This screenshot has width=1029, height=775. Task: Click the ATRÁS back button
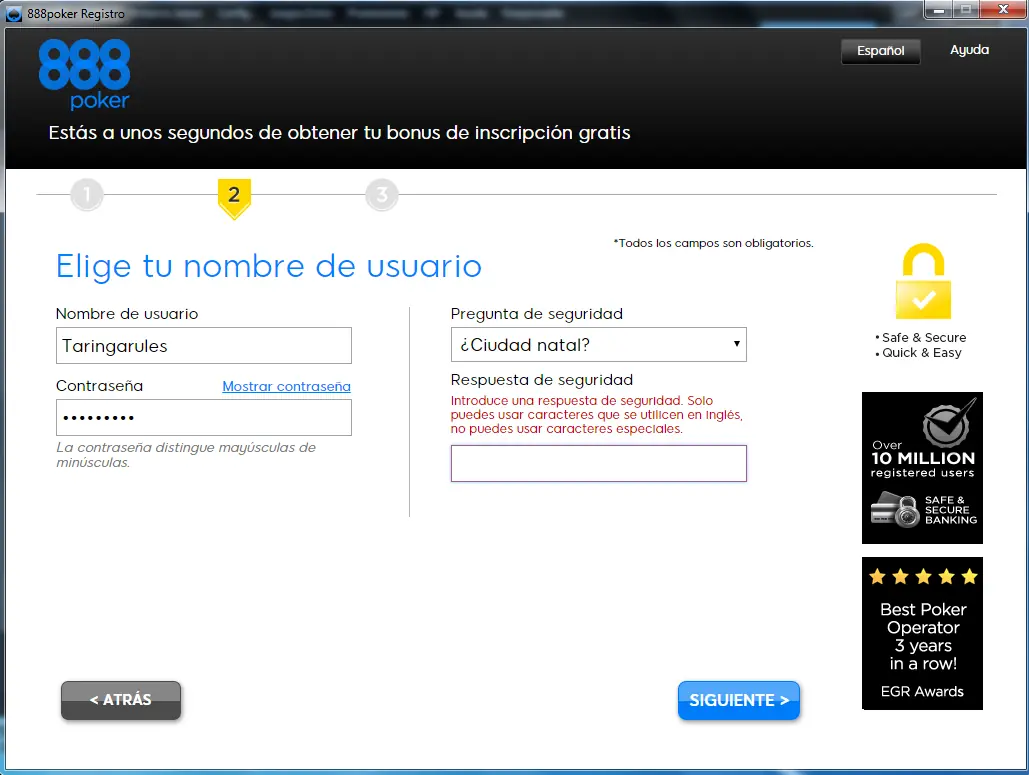coord(121,700)
